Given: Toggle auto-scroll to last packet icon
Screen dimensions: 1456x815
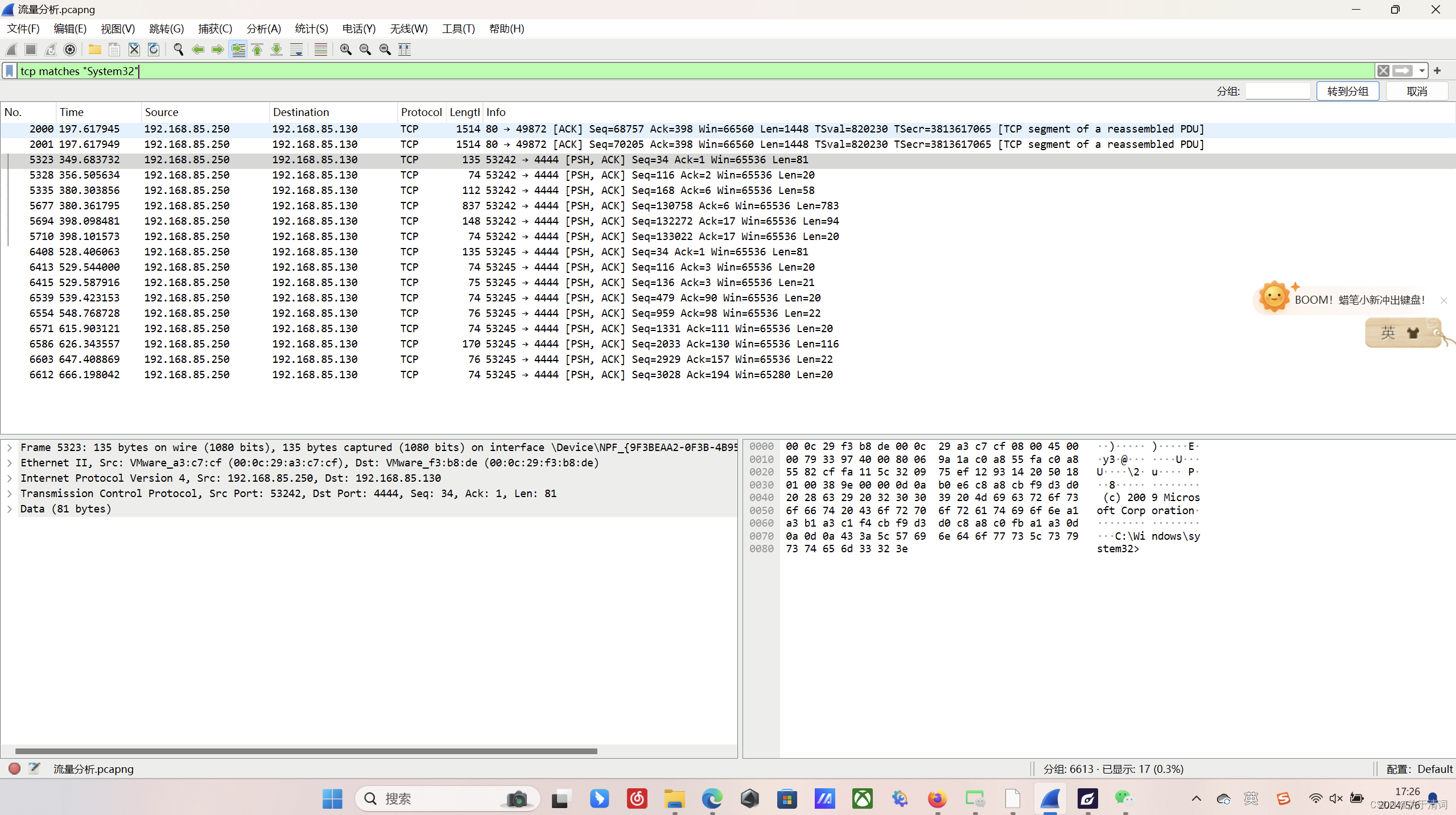Looking at the screenshot, I should [296, 49].
